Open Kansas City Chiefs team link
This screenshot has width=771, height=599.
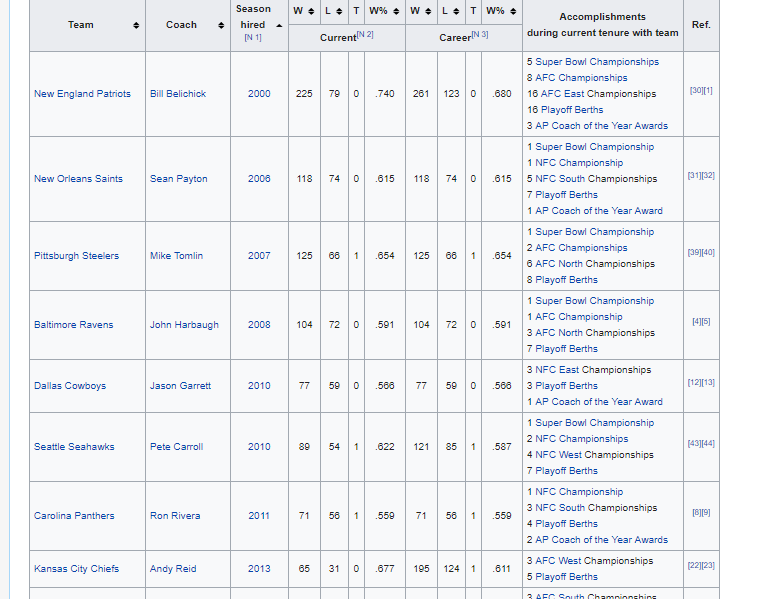pyautogui.click(x=76, y=569)
